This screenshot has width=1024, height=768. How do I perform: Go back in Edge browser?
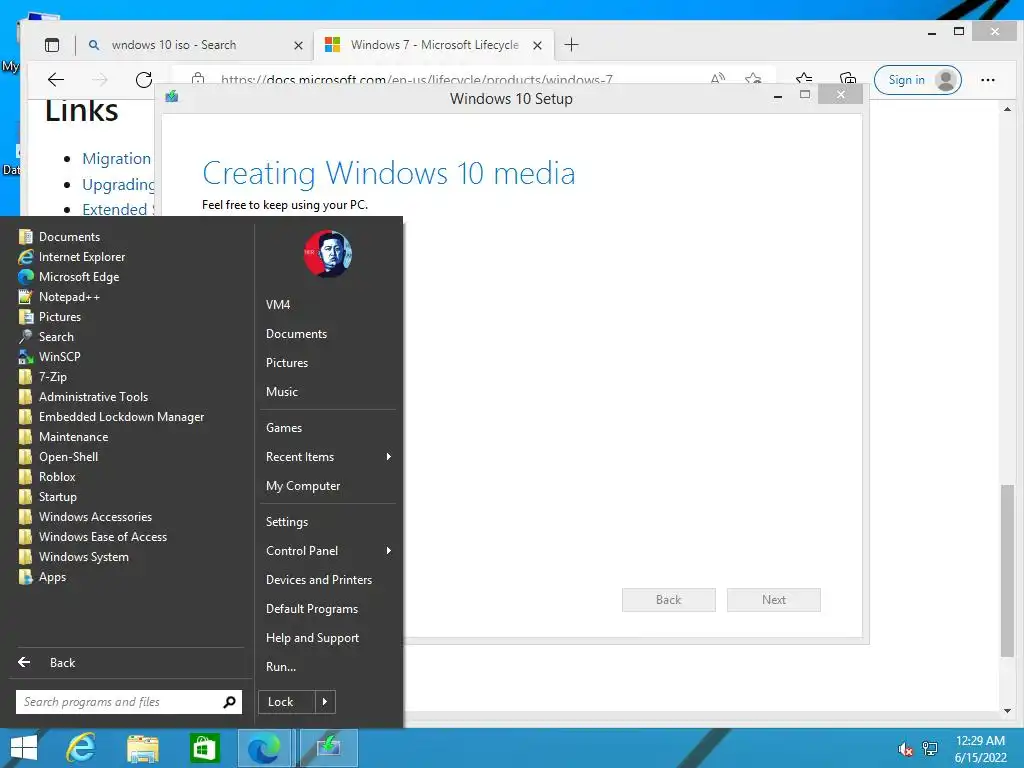[56, 80]
